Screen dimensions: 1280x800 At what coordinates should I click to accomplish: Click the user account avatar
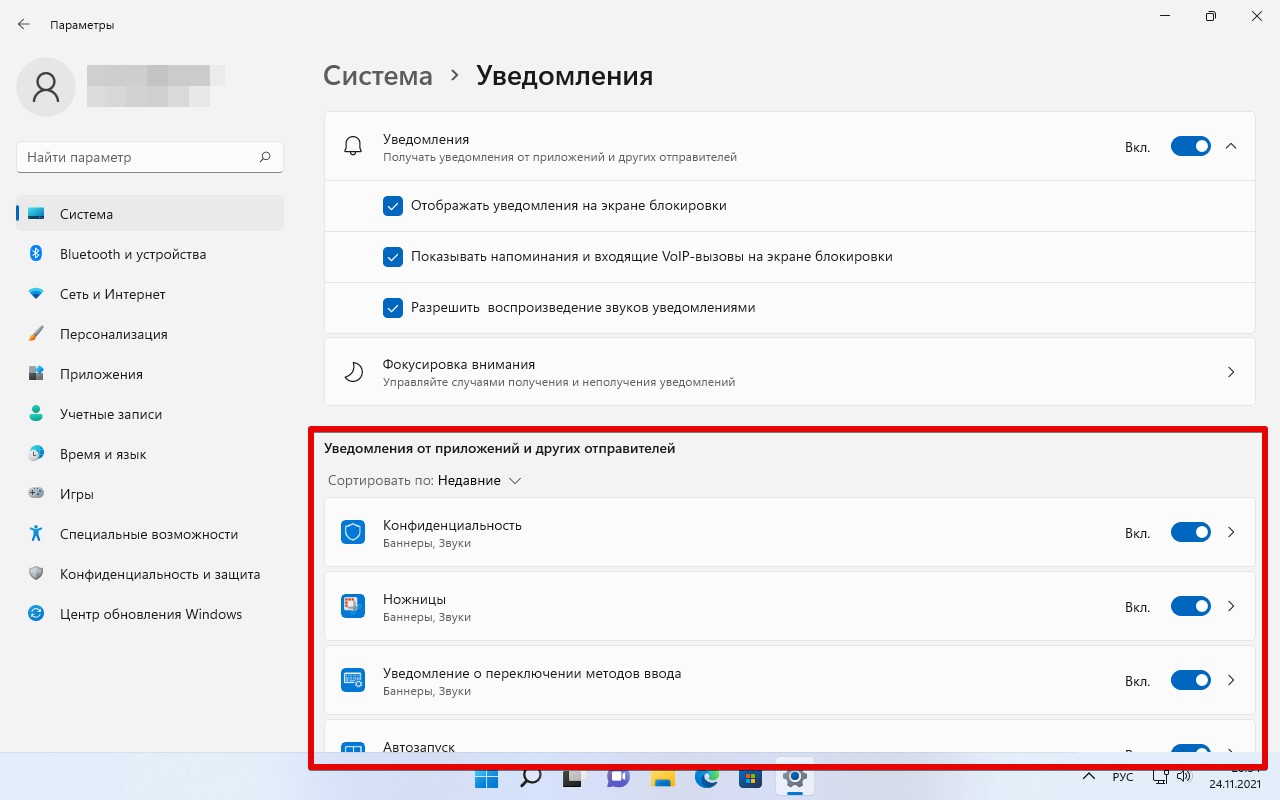click(x=46, y=87)
